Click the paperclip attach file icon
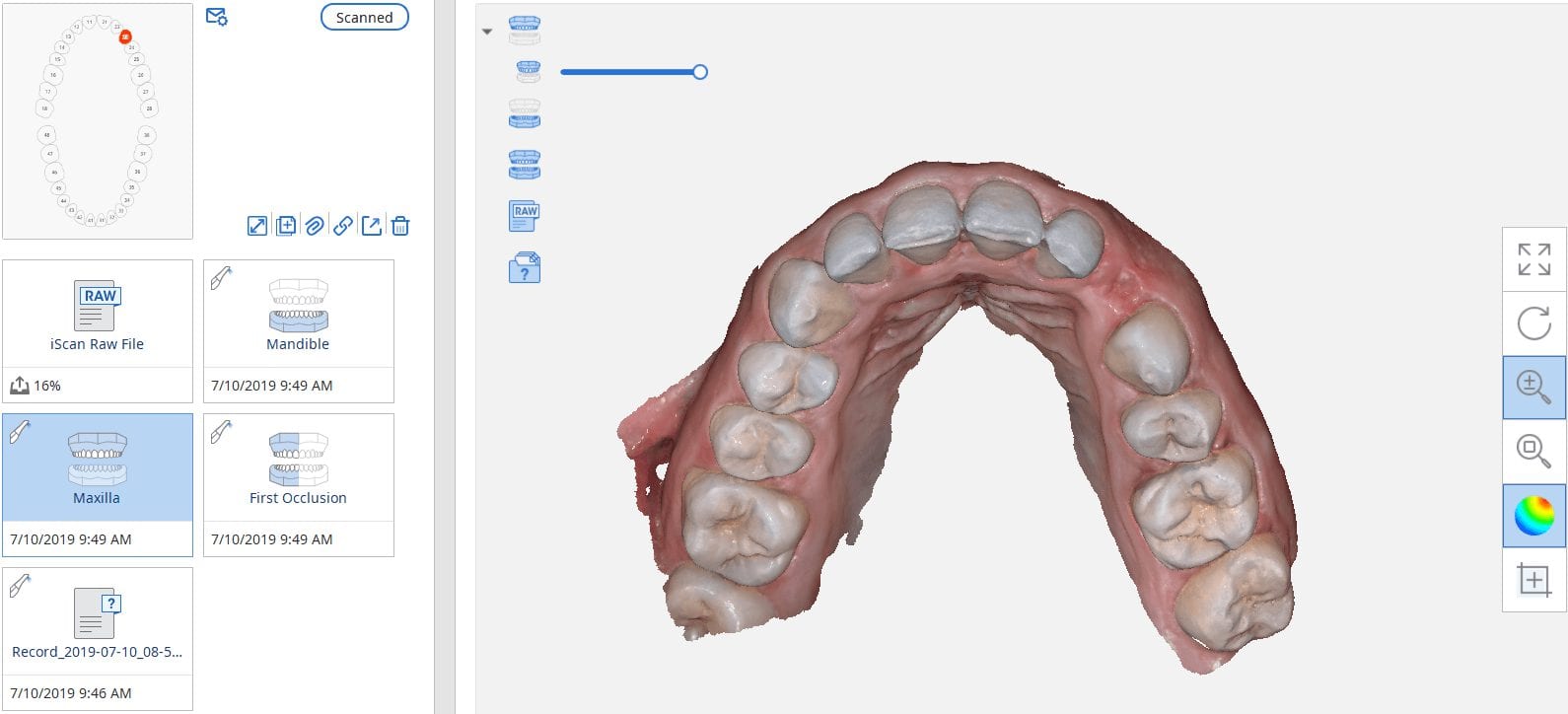The height and width of the screenshot is (714, 1568). pos(314,226)
